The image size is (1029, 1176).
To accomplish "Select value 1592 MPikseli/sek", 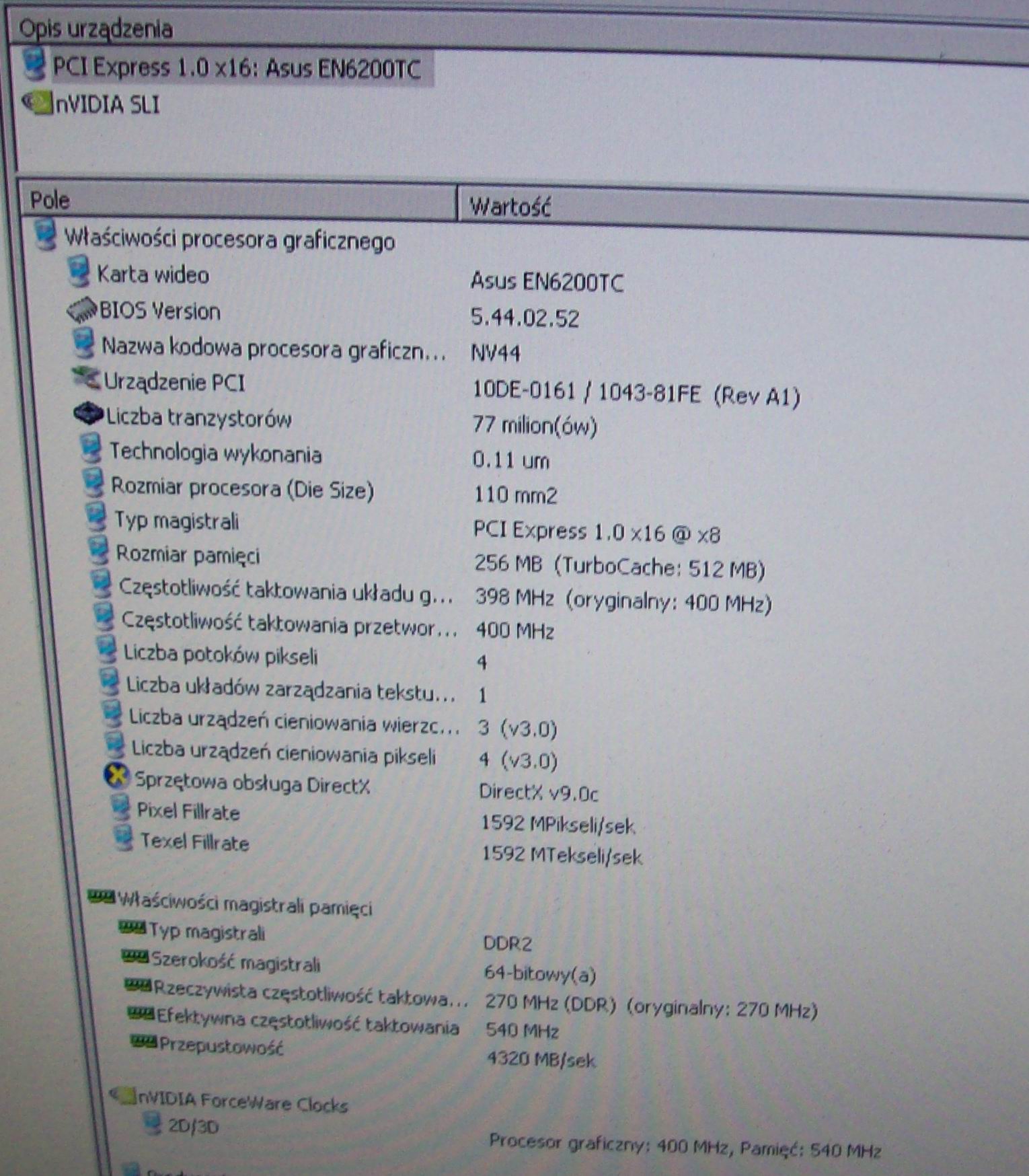I will (558, 824).
